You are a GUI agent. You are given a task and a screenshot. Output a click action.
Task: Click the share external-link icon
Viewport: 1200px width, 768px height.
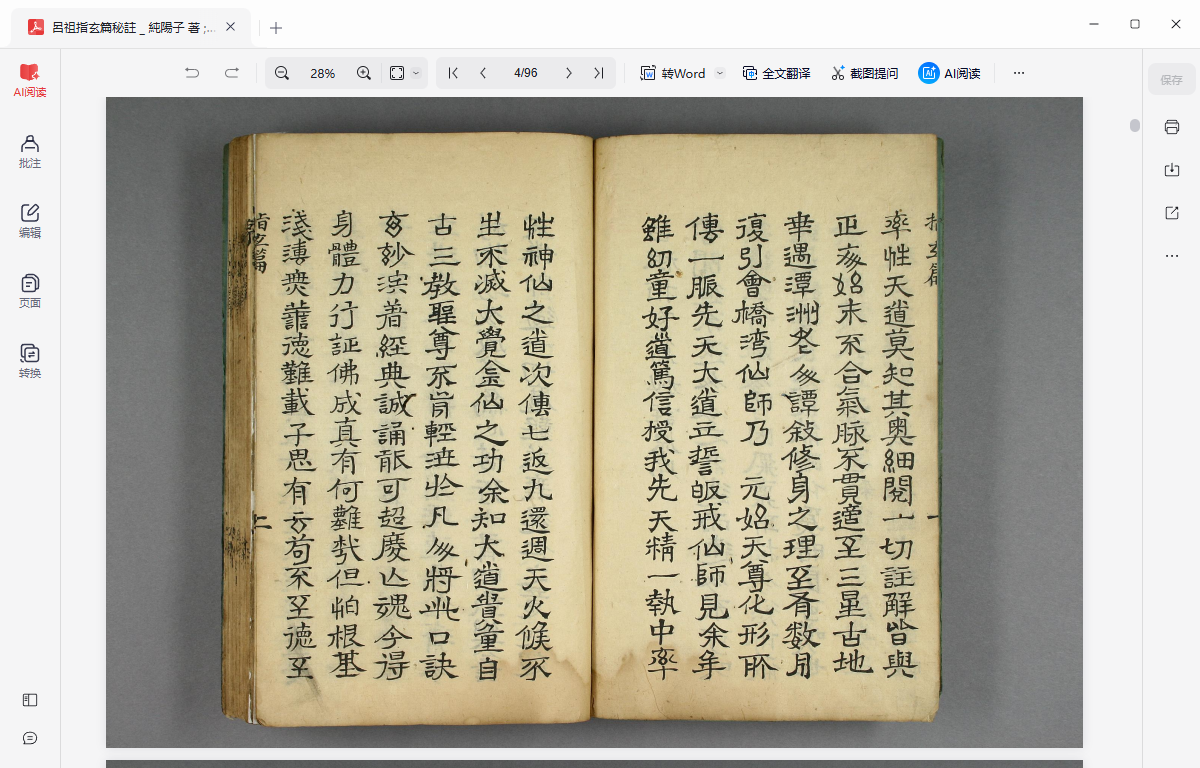tap(1172, 213)
